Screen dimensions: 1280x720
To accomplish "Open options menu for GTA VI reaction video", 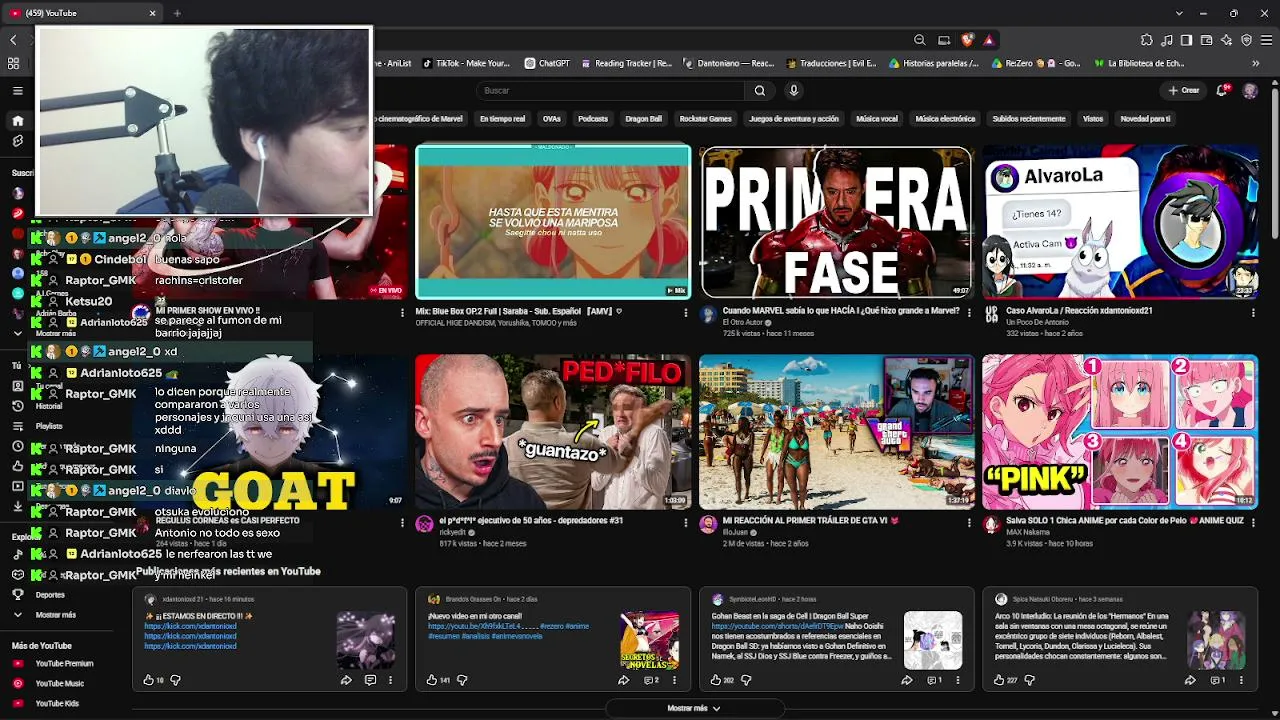I will [969, 522].
